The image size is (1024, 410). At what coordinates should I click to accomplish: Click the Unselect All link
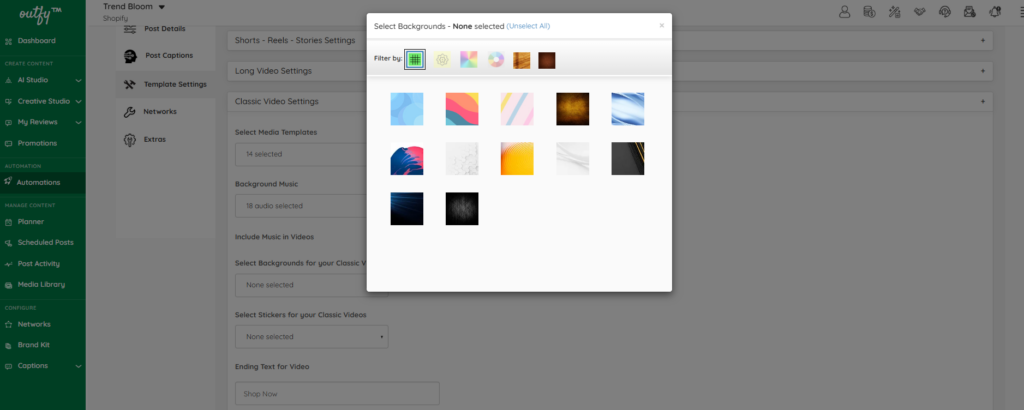pos(528,26)
